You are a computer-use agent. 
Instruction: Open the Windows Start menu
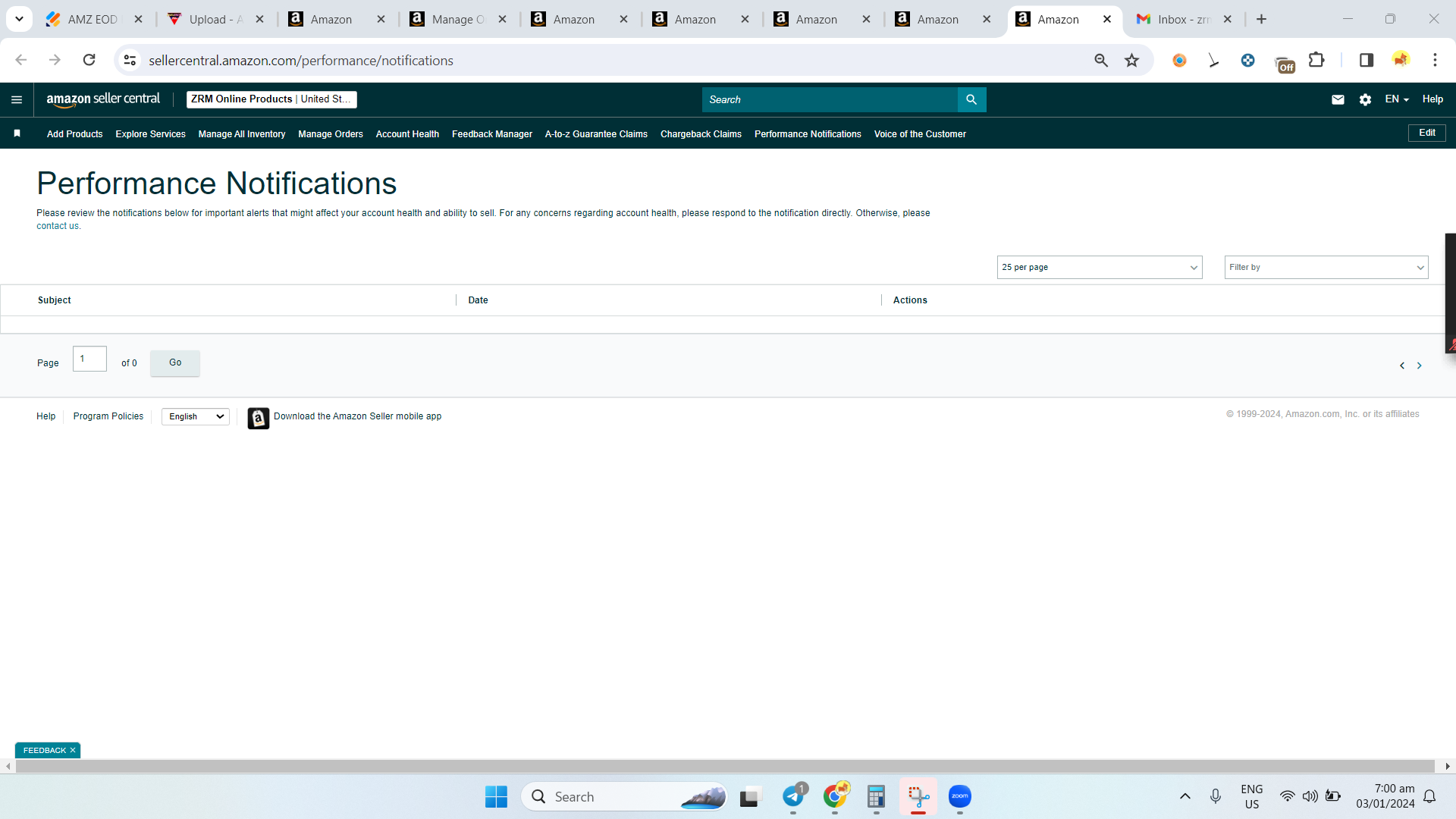pos(496,796)
